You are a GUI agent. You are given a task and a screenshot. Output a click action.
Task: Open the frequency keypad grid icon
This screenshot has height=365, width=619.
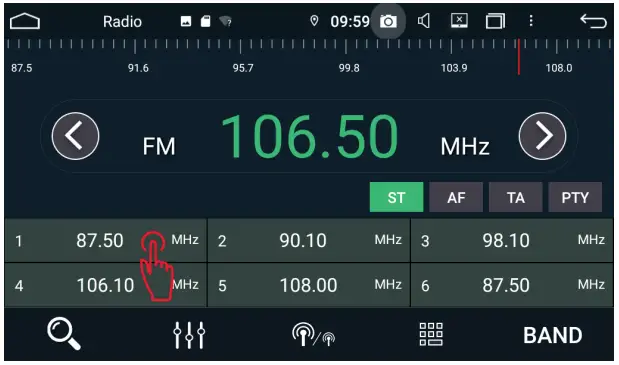point(431,335)
